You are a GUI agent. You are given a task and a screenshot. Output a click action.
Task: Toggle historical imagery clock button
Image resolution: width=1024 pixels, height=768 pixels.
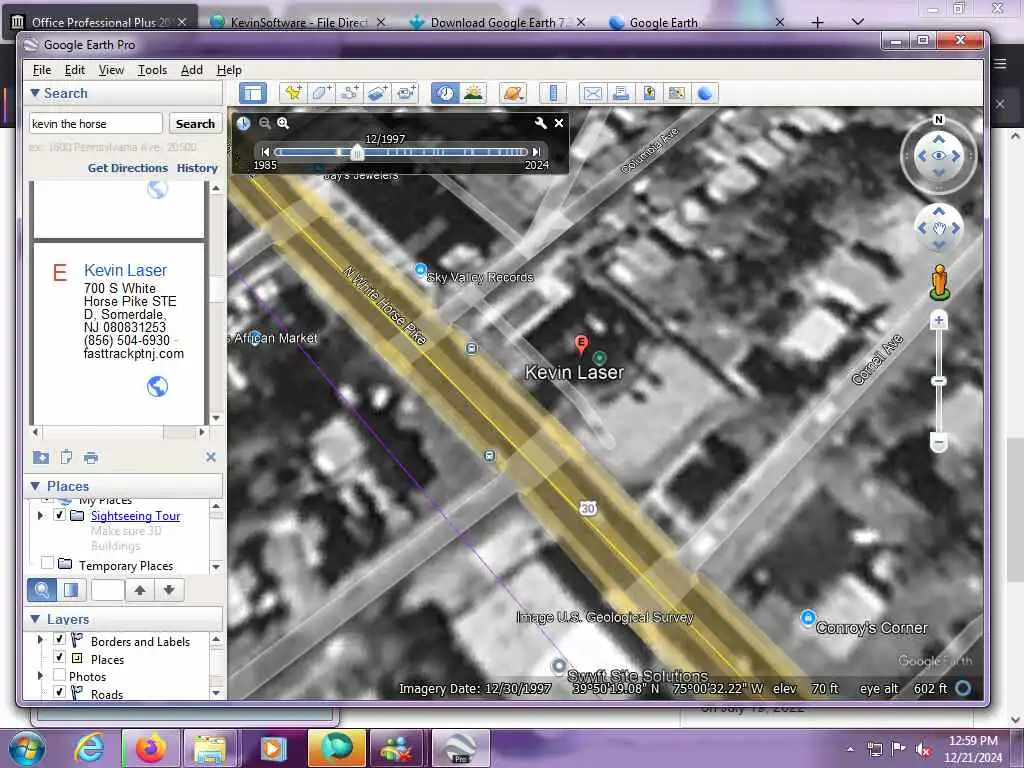(x=445, y=93)
